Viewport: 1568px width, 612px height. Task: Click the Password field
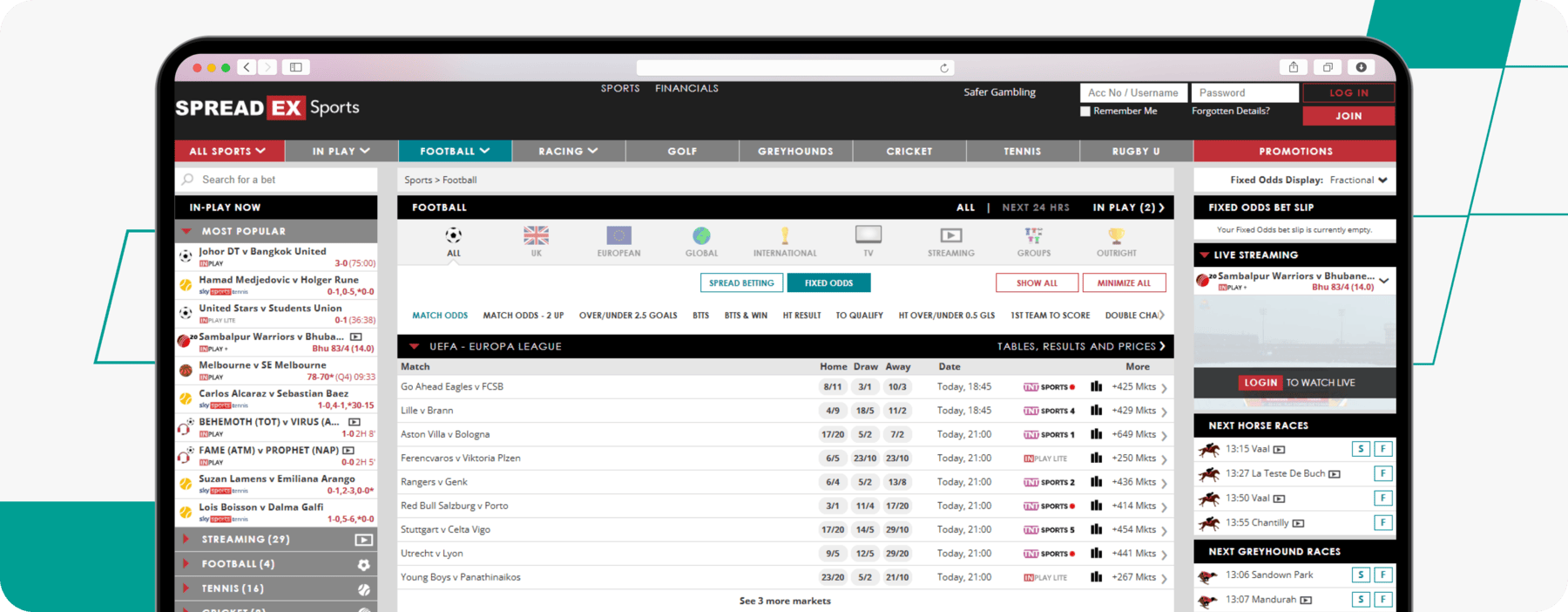click(1245, 92)
